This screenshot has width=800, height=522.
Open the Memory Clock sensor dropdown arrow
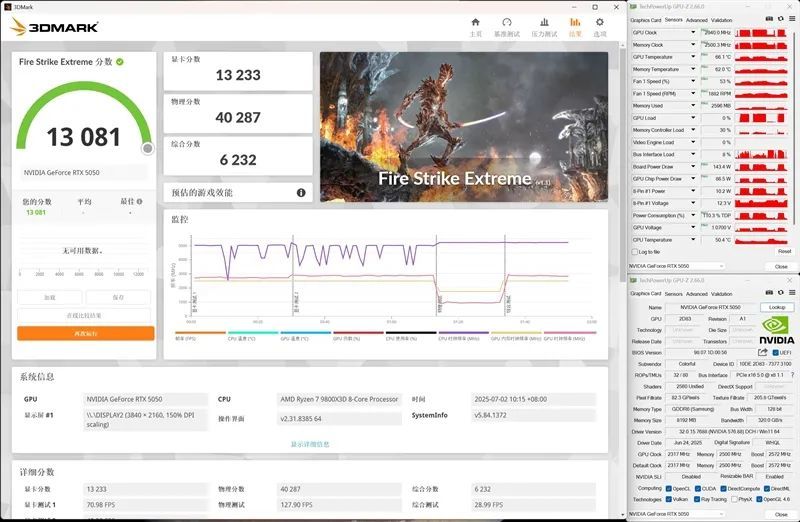click(693, 44)
